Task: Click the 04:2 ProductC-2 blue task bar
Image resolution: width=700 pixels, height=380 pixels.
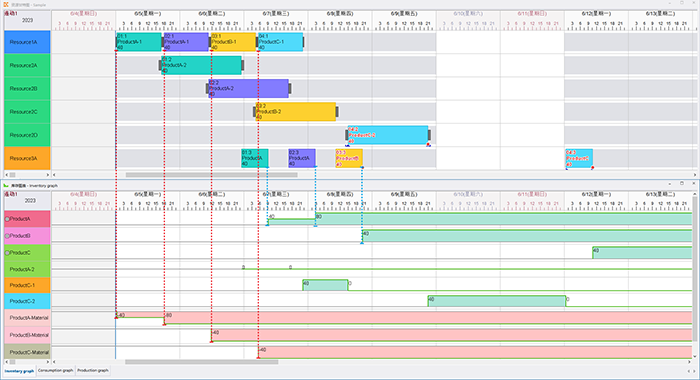Action: click(x=388, y=135)
